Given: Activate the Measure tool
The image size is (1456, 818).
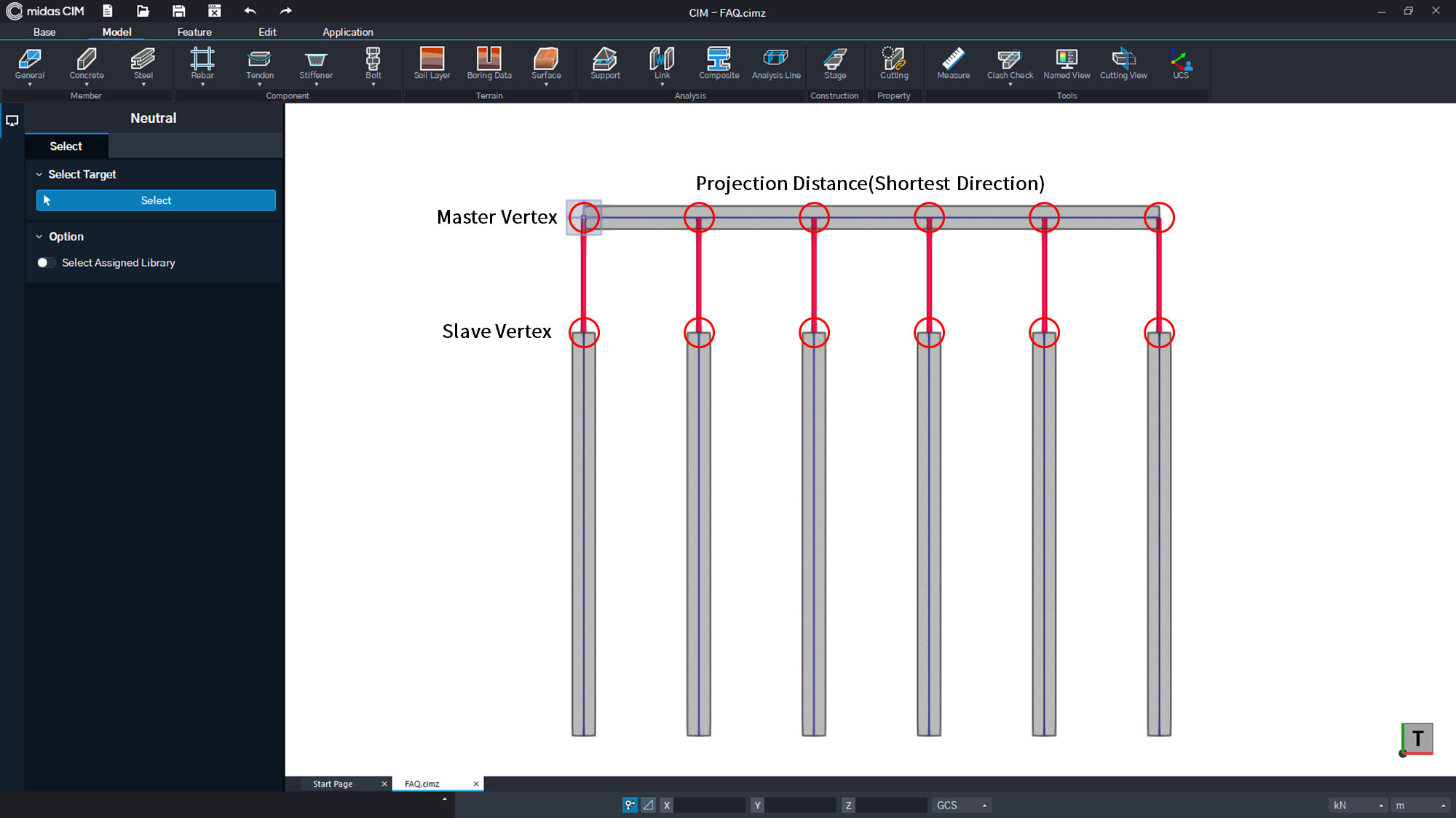Looking at the screenshot, I should click(x=953, y=64).
